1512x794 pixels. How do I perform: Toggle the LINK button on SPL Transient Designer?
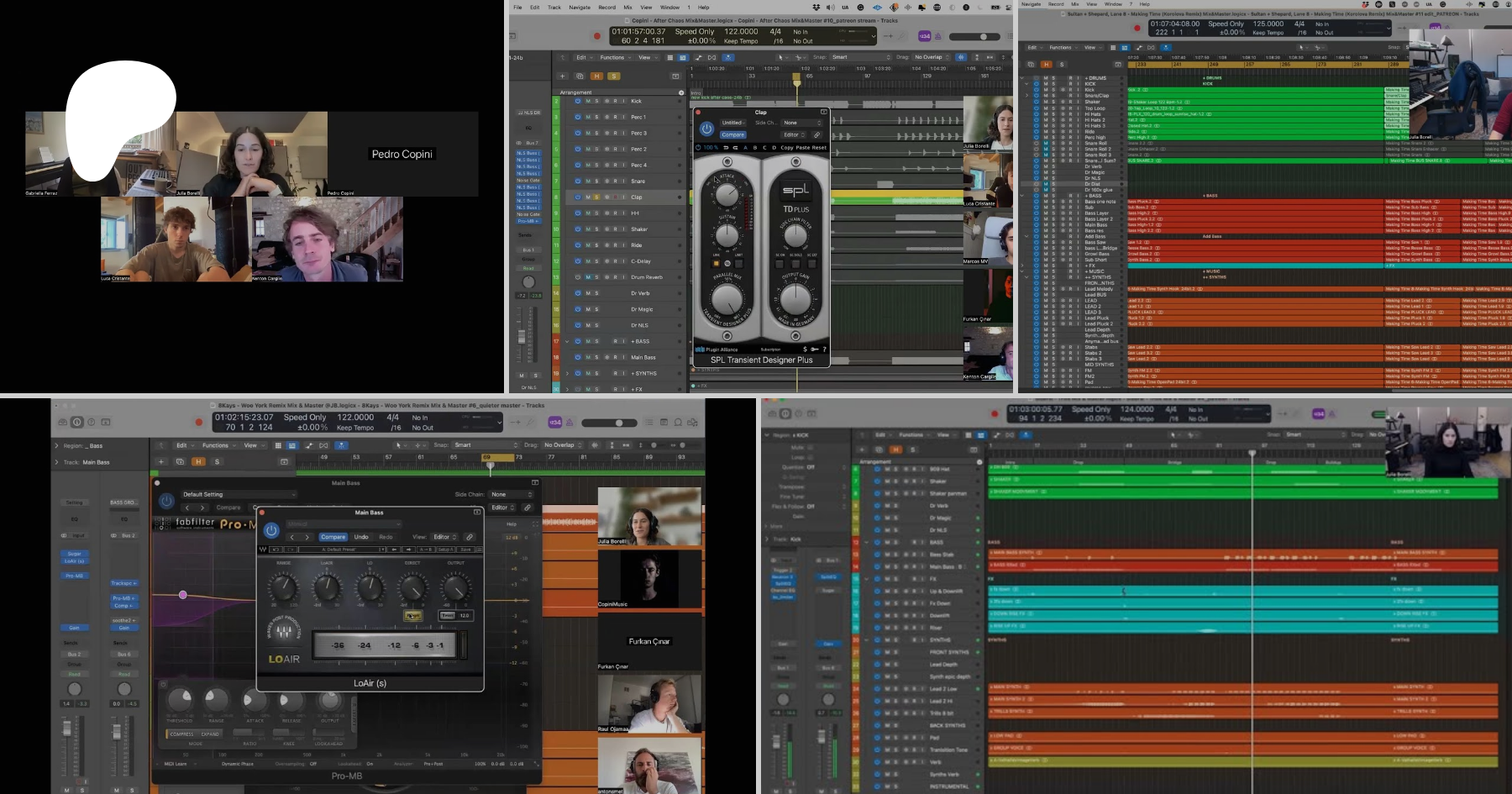coord(717,262)
